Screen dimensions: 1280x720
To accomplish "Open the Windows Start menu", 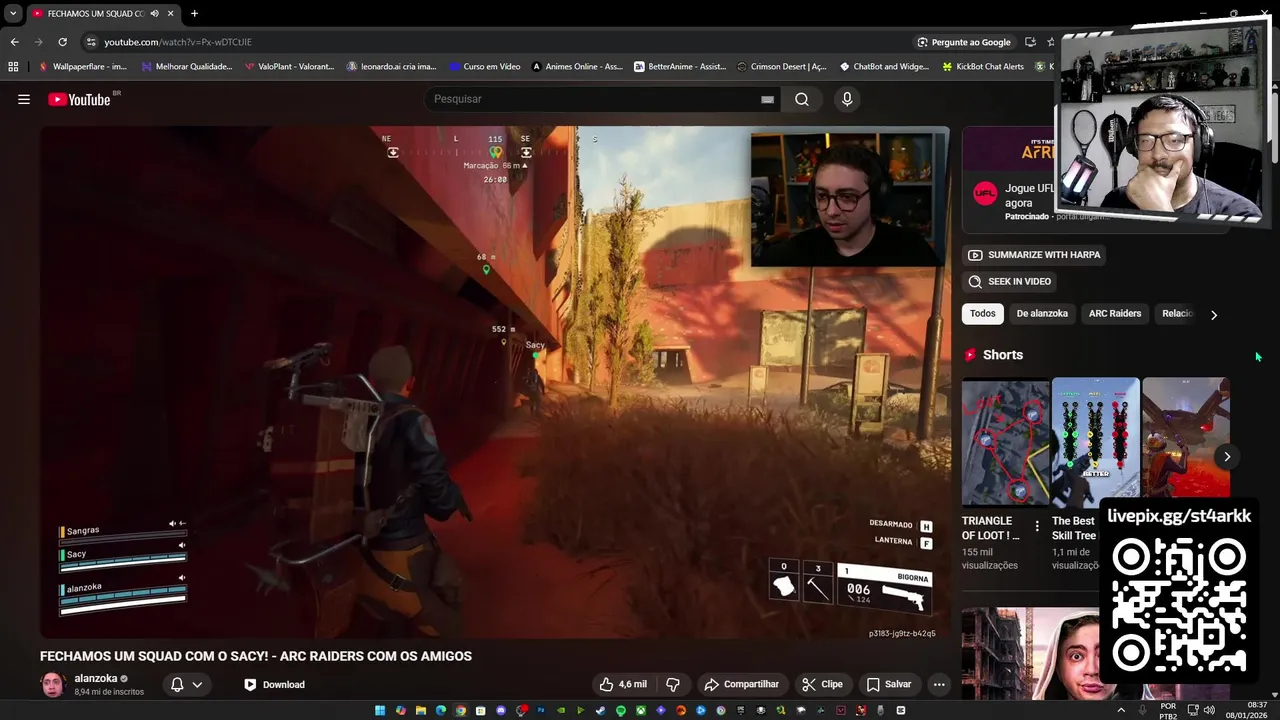I will pyautogui.click(x=380, y=710).
